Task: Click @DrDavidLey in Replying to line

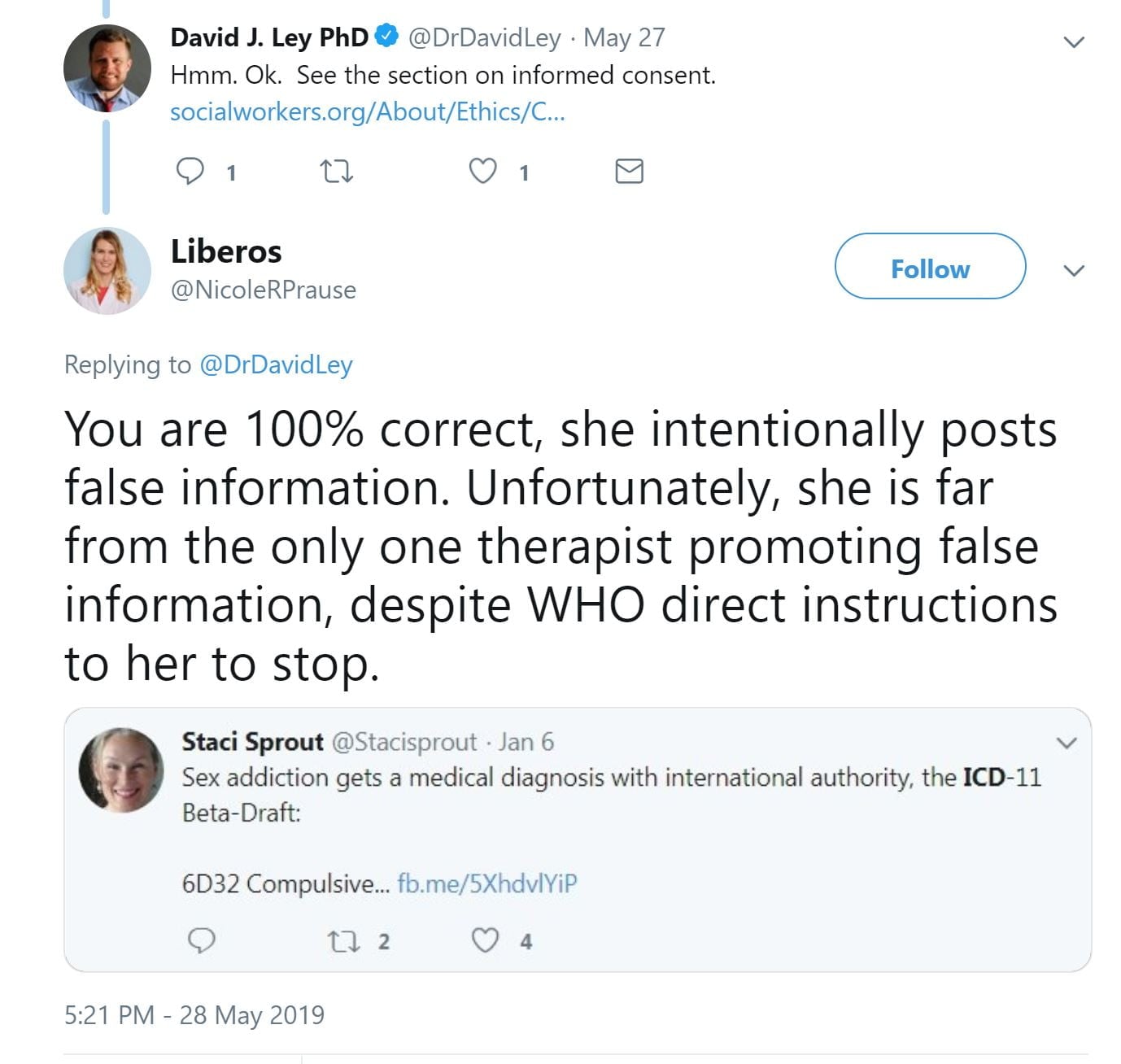Action: coord(276,364)
